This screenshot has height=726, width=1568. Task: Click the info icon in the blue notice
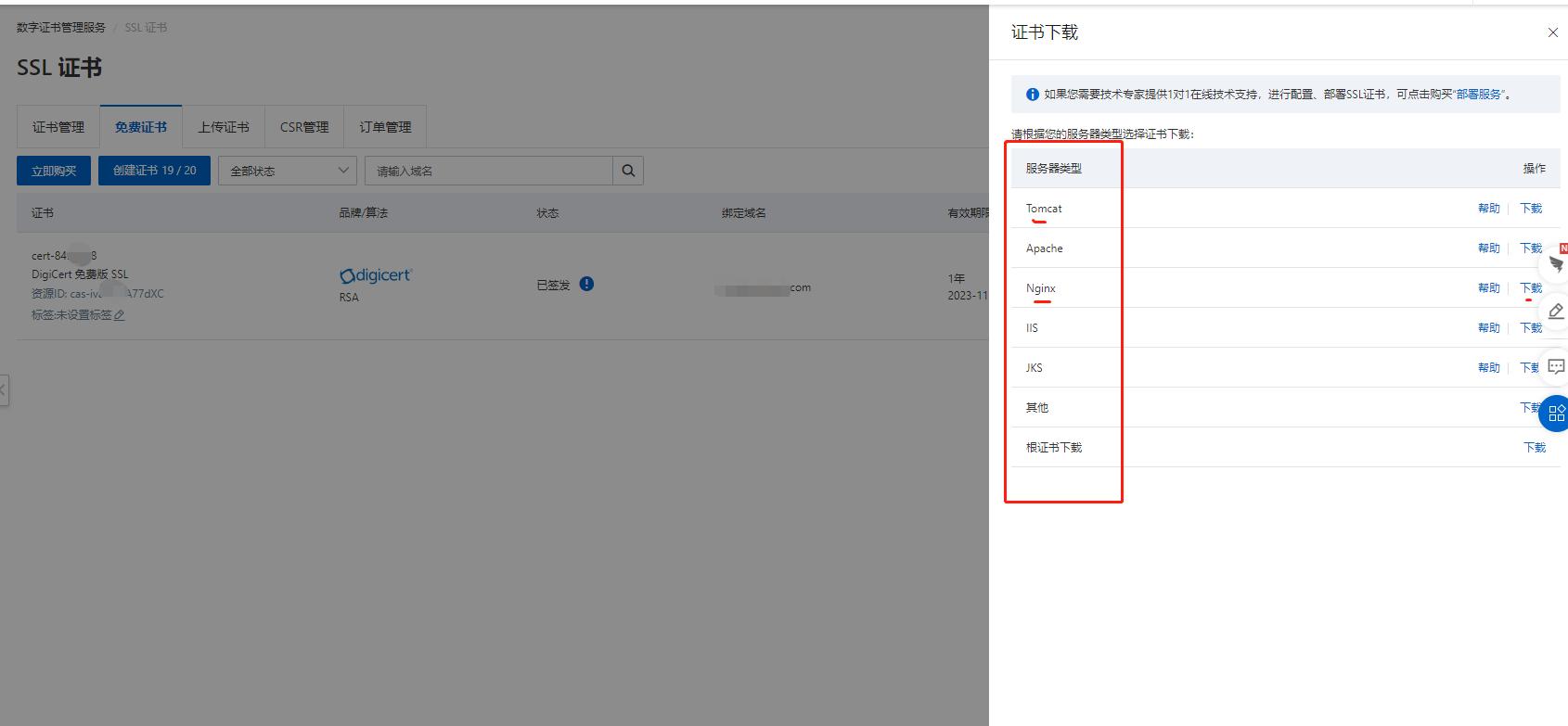point(1032,95)
